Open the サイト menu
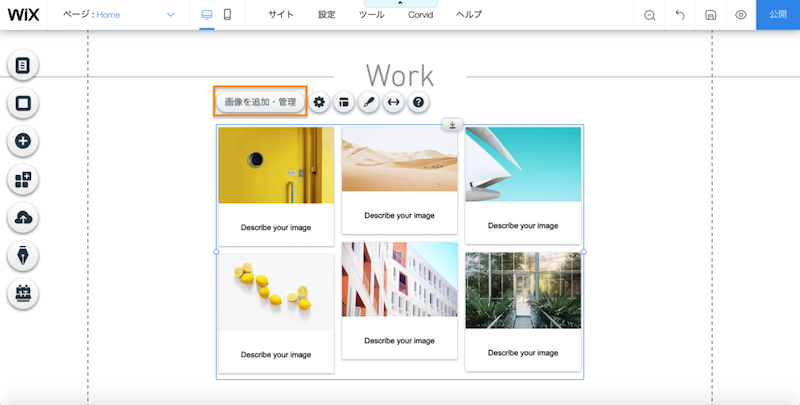This screenshot has width=800, height=405. (281, 15)
